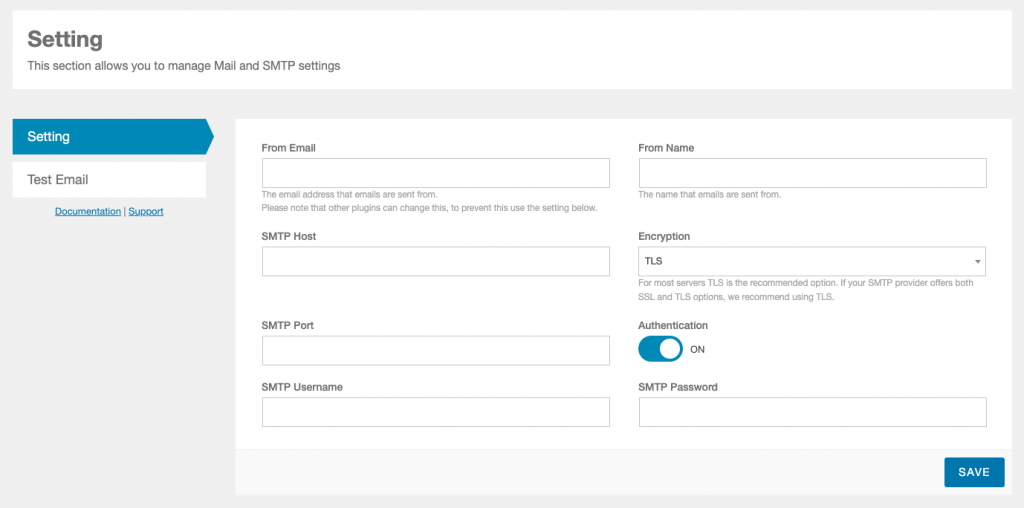Focus the From Email input field

point(435,173)
